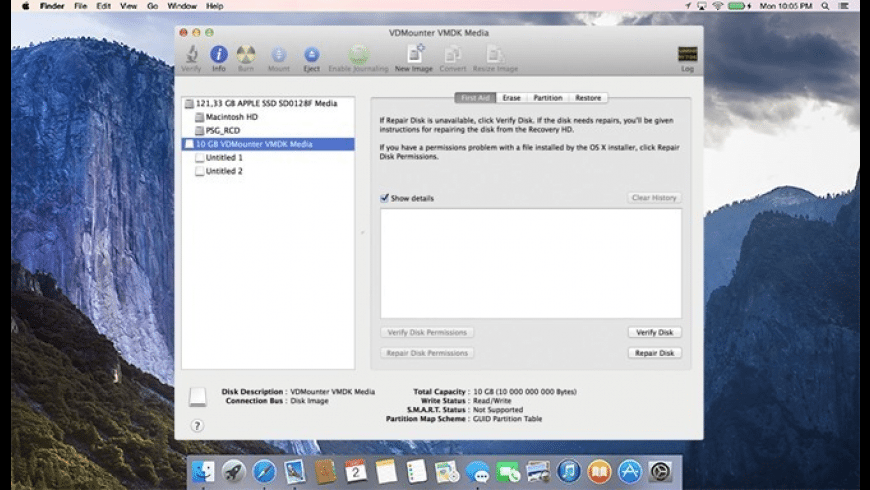Switch to the Erase tab
Image resolution: width=870 pixels, height=490 pixels.
pyautogui.click(x=512, y=98)
